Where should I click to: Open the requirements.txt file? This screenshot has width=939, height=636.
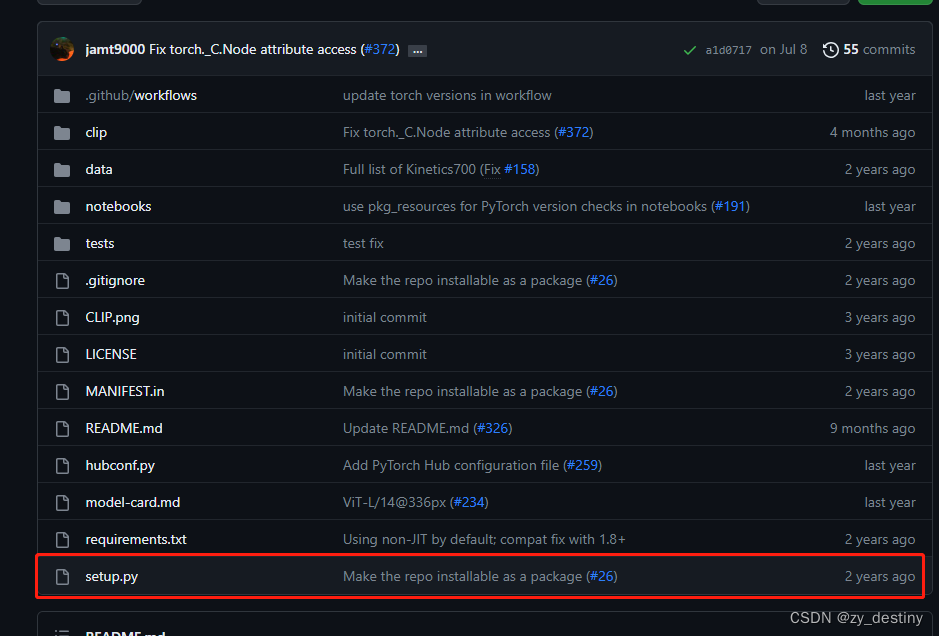pyautogui.click(x=136, y=540)
